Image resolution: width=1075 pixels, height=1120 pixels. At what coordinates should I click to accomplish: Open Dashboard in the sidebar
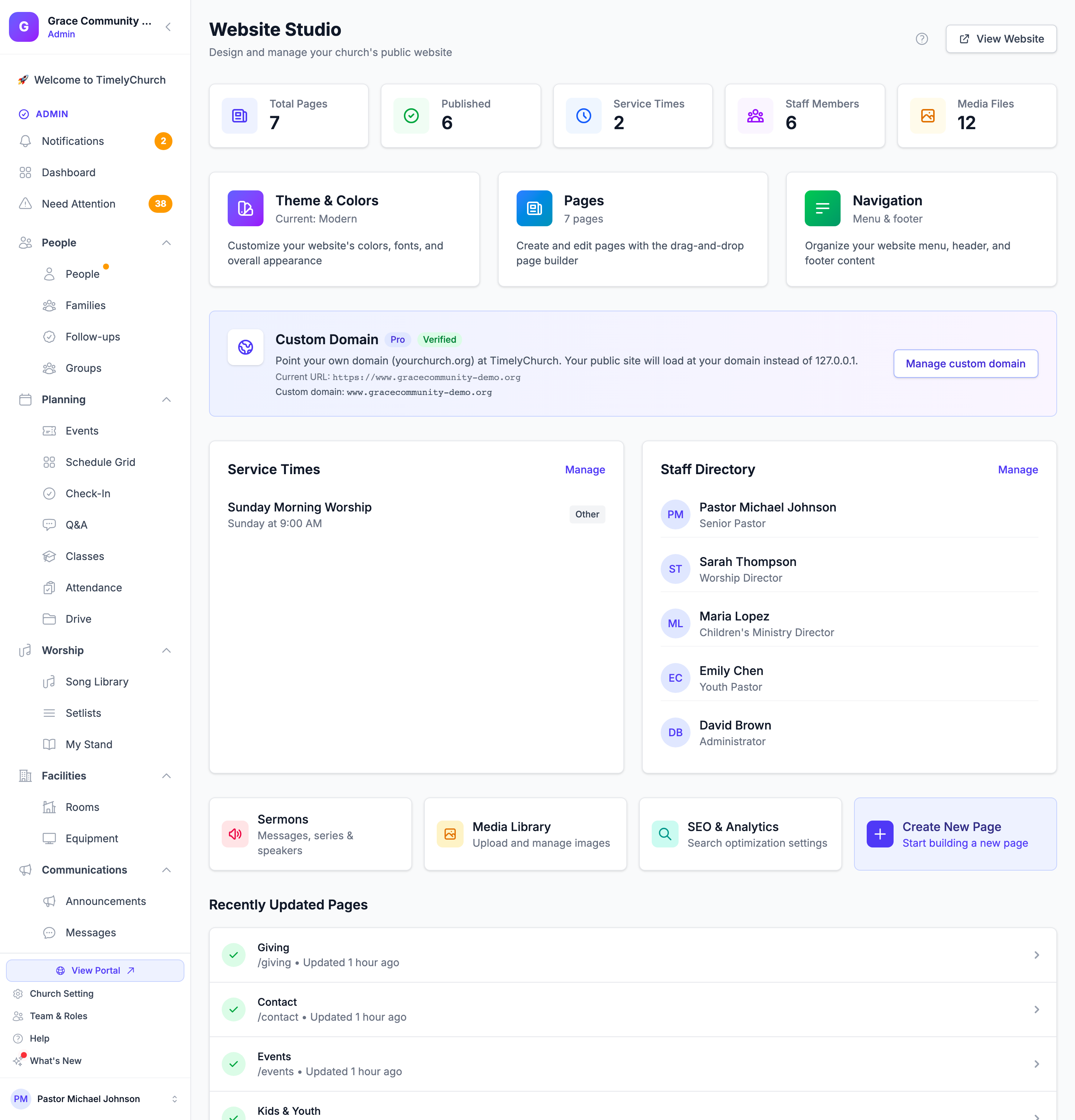tap(95, 172)
